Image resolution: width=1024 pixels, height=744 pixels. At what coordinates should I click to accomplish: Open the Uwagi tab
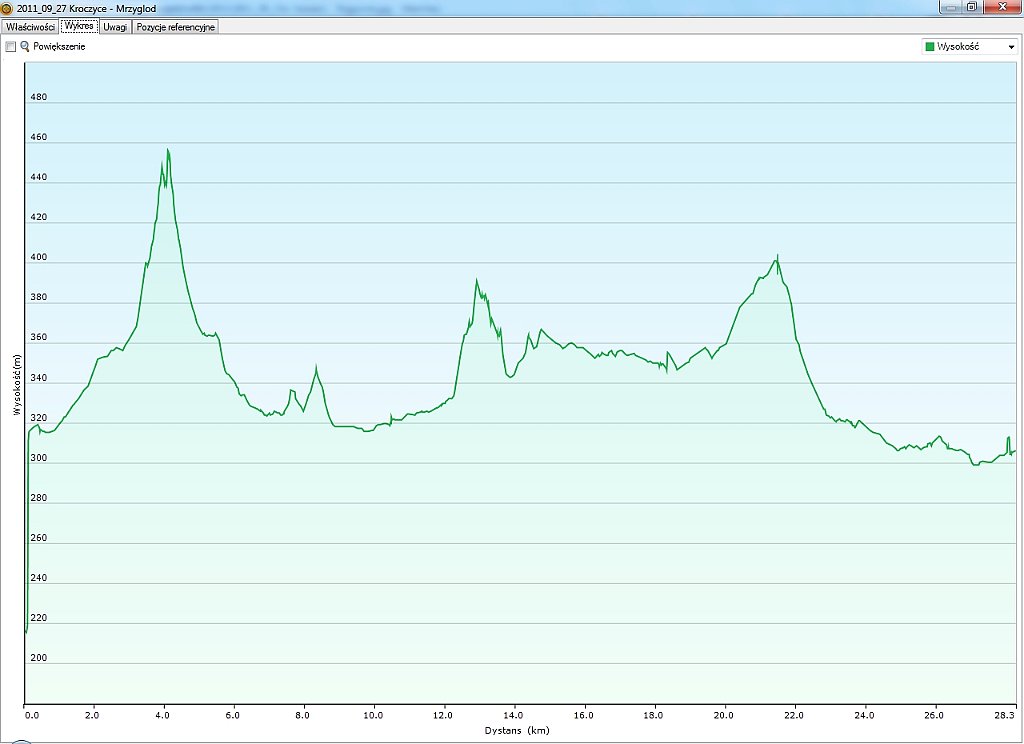[x=115, y=27]
